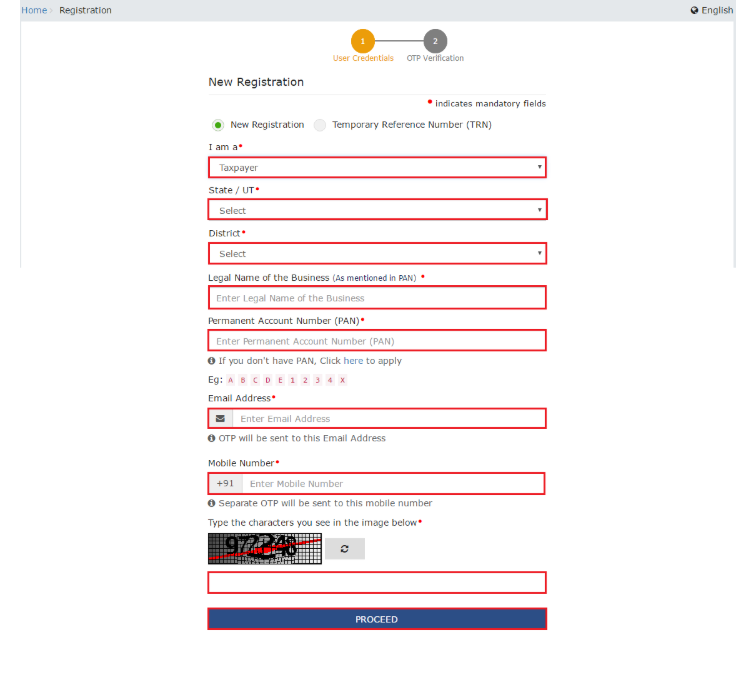Click info icon beside 'OTP will be sent to this Email'
Image resolution: width=752 pixels, height=688 pixels.
tap(212, 438)
